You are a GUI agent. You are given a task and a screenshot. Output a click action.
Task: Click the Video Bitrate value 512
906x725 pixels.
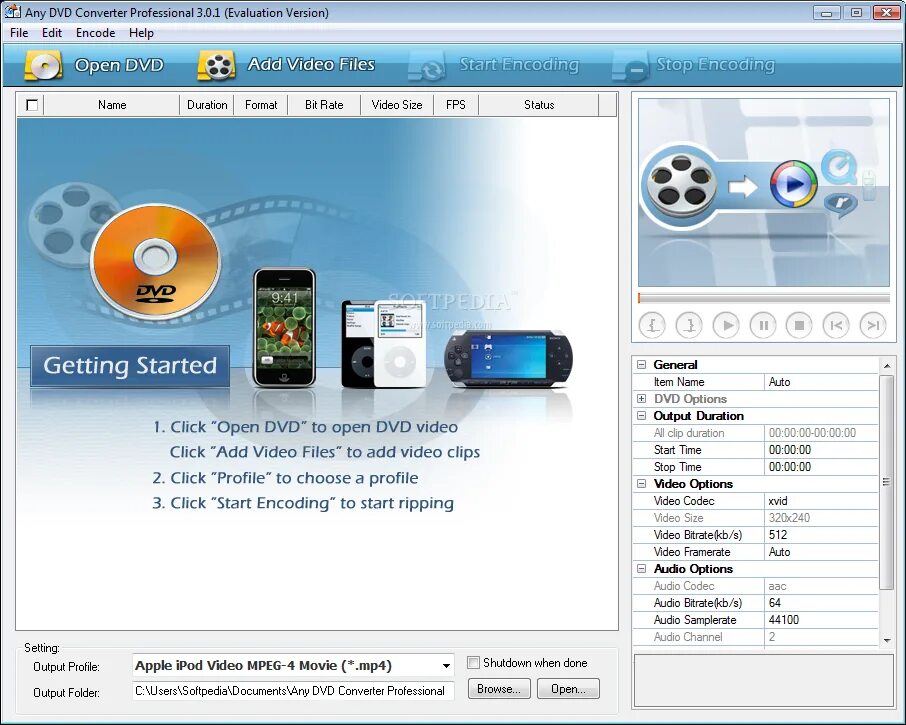pos(821,535)
